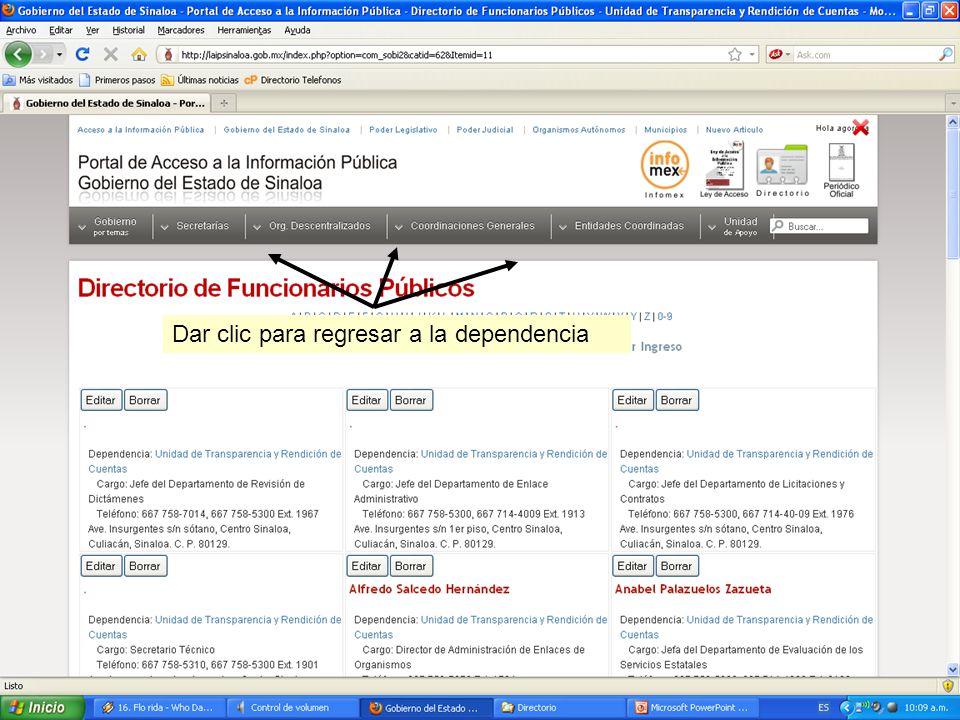Viewport: 960px width, 720px height.
Task: Bookmark this page with the star icon
Action: click(735, 54)
